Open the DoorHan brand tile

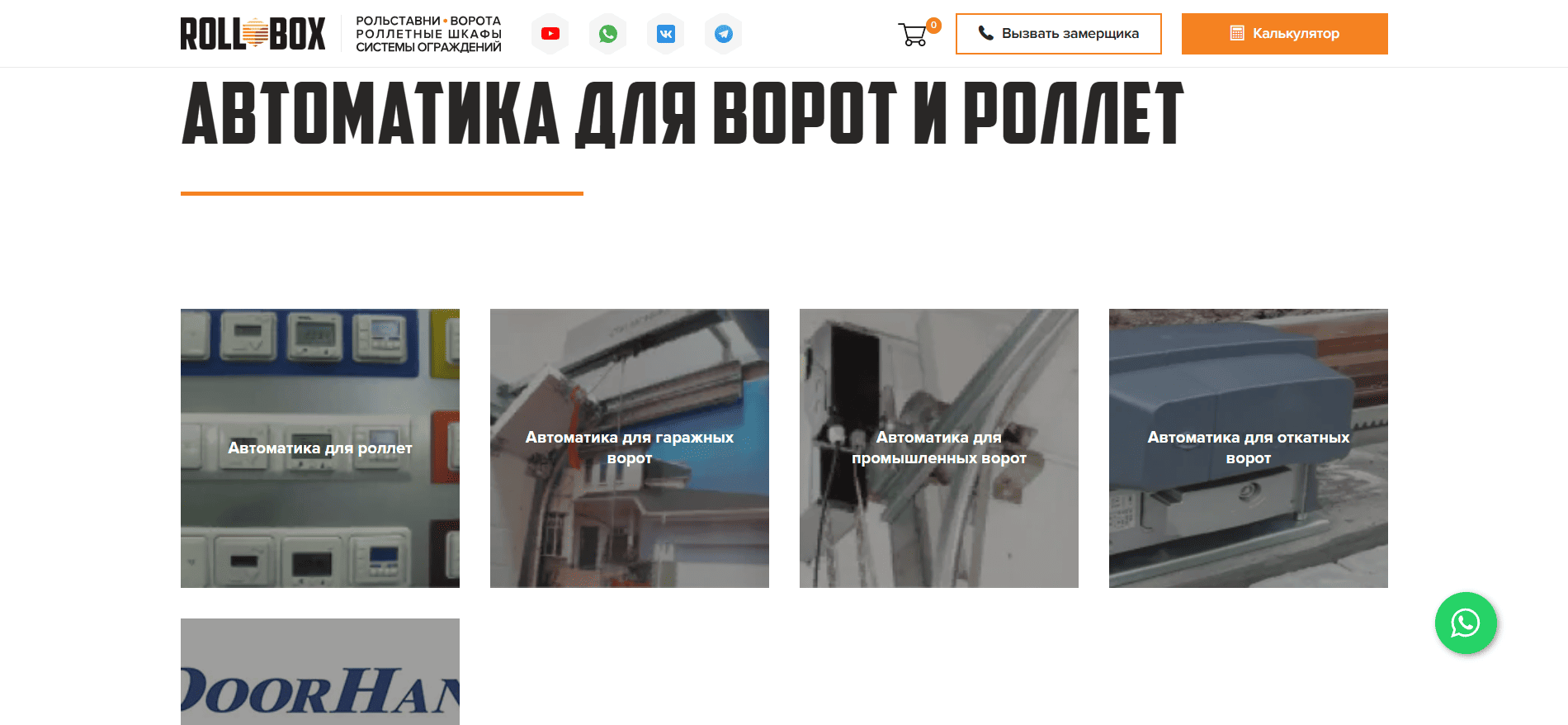pos(320,673)
